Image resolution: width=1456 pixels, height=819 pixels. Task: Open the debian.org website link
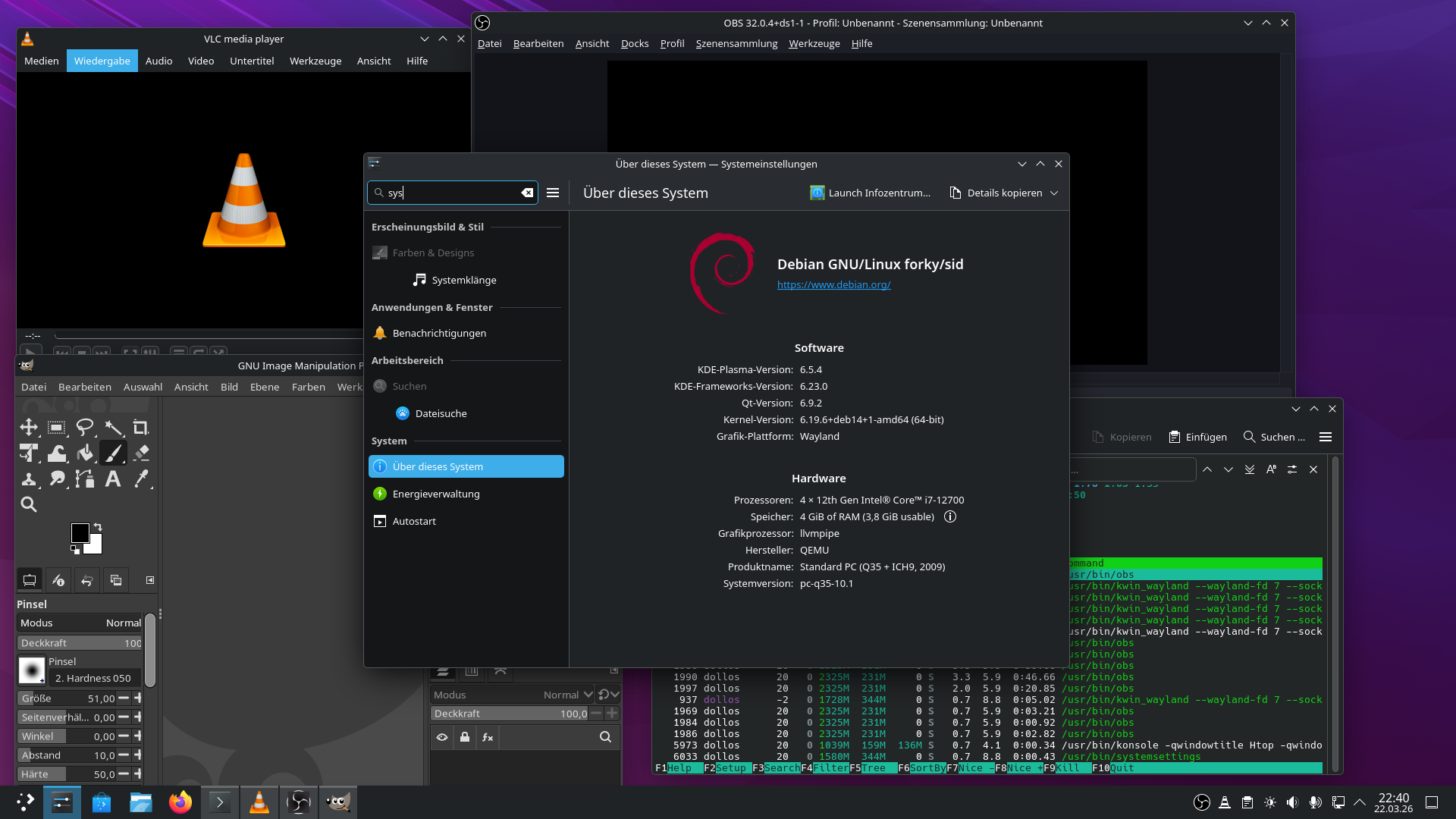click(833, 285)
